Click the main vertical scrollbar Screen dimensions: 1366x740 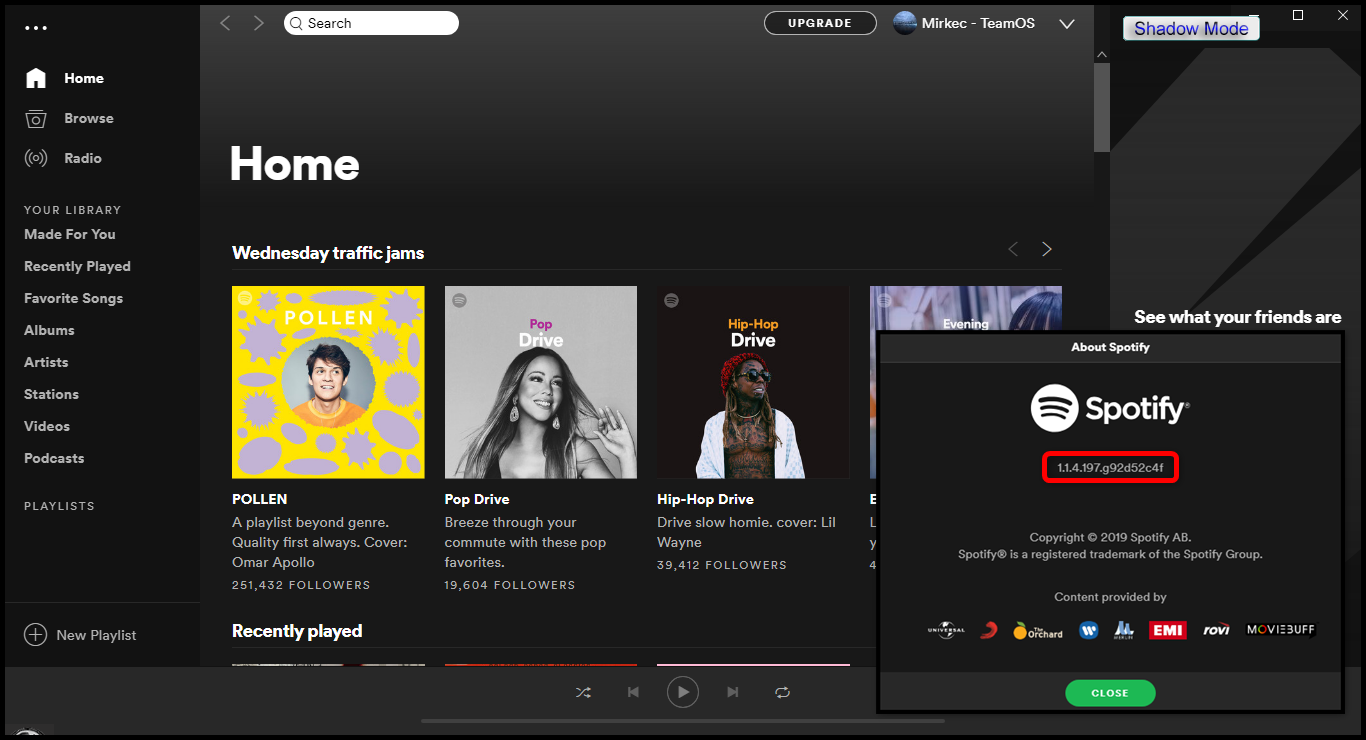point(1102,108)
